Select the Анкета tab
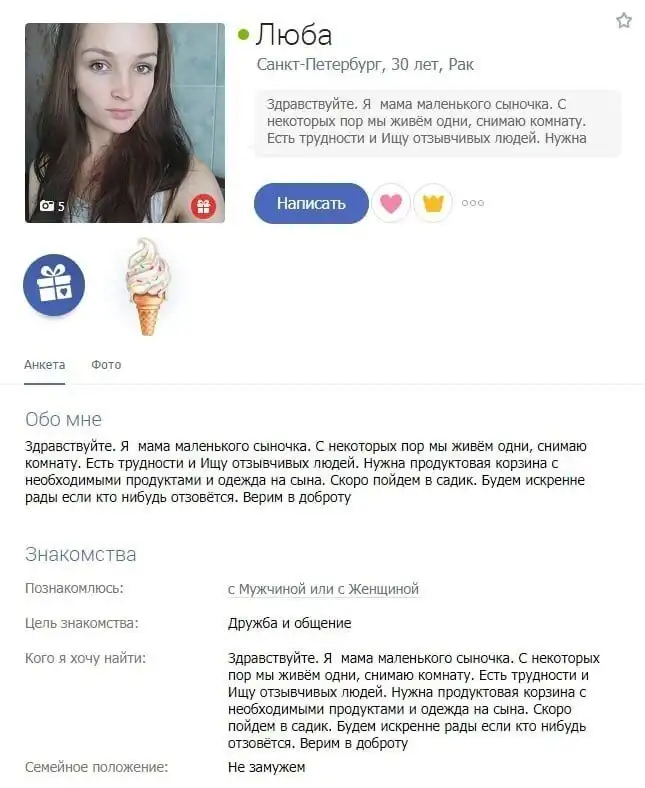645x788 pixels. [x=45, y=365]
